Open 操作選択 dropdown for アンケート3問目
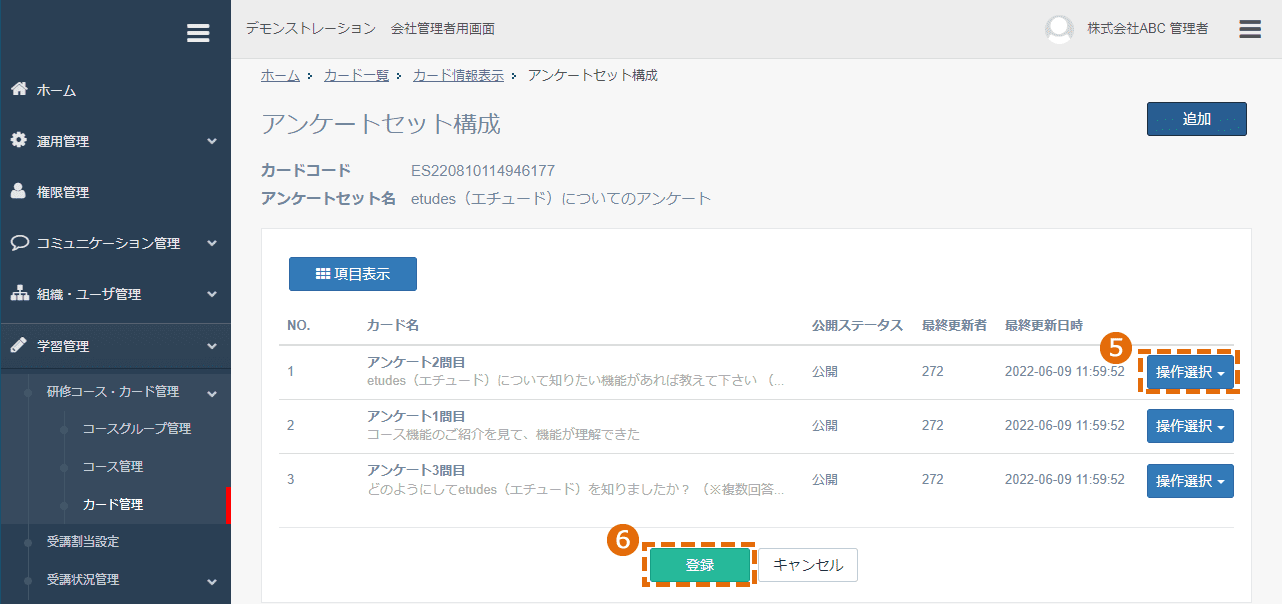 tap(1190, 481)
